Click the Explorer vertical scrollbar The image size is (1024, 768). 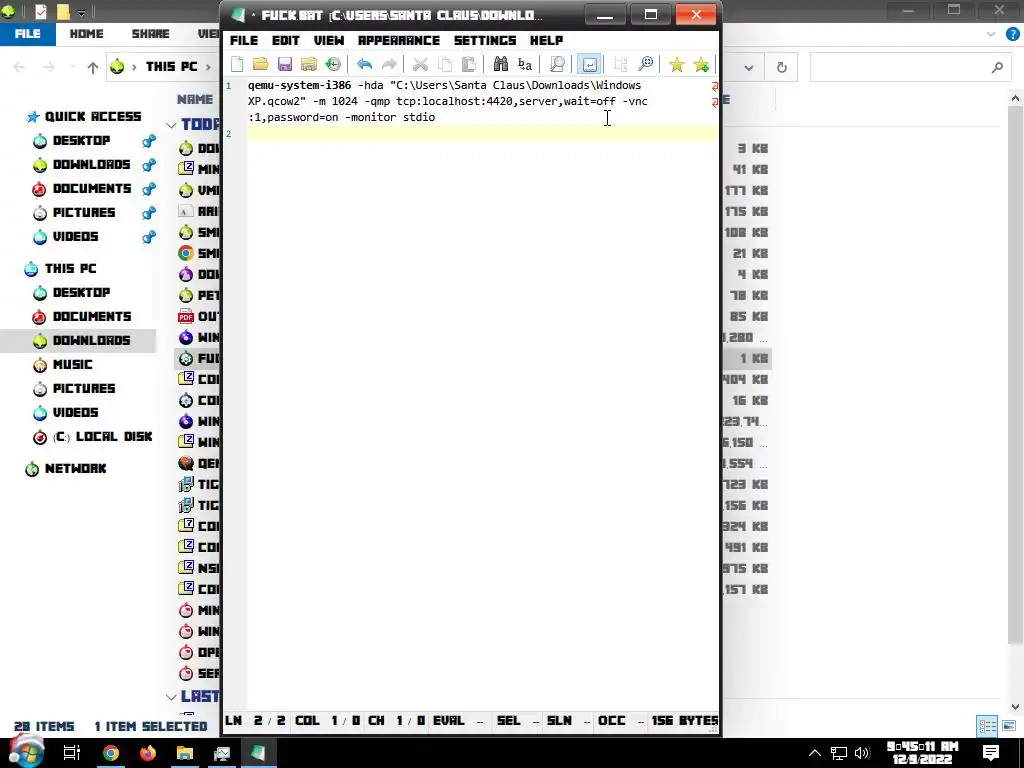[x=1015, y=376]
